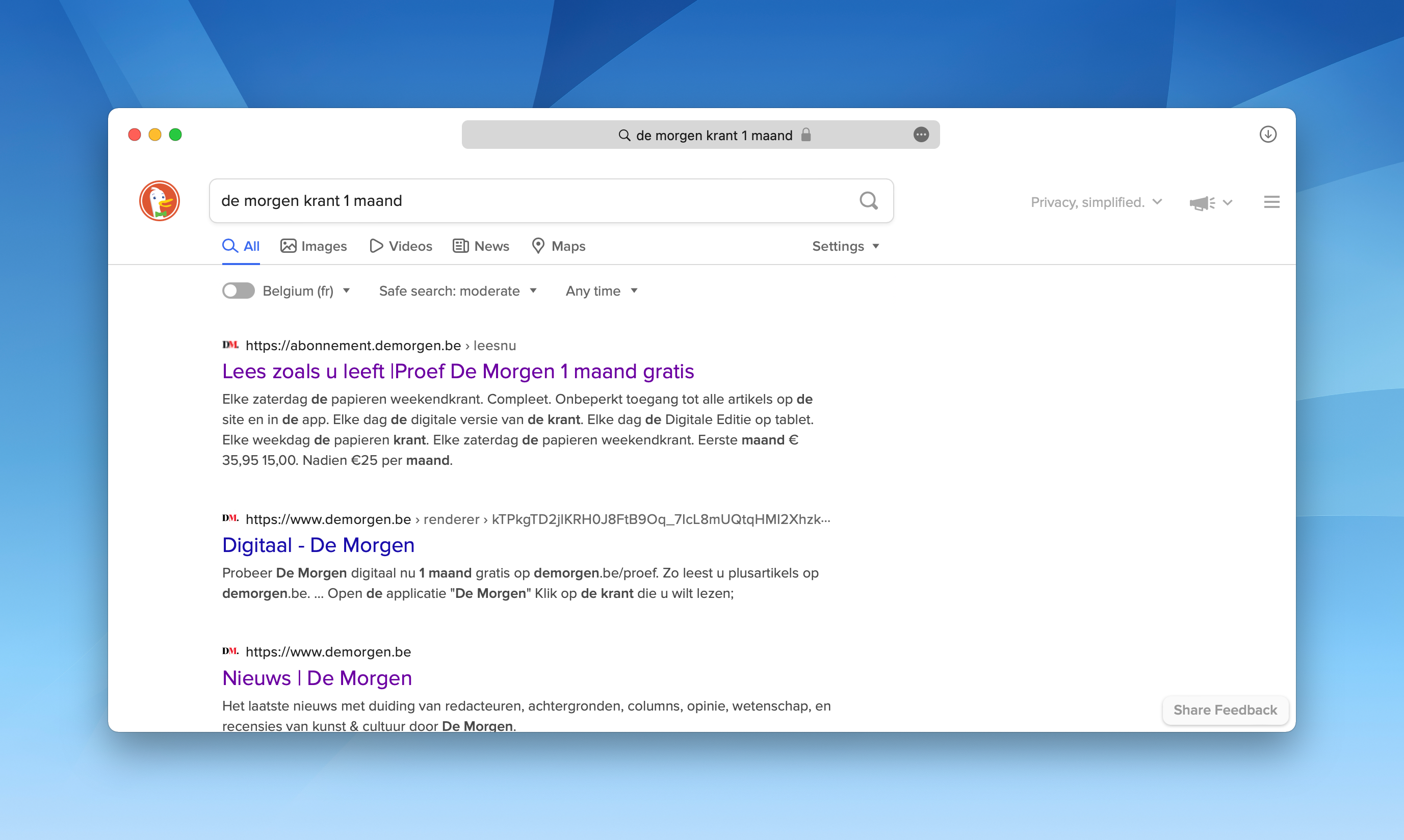Open the Settings menu

point(844,245)
